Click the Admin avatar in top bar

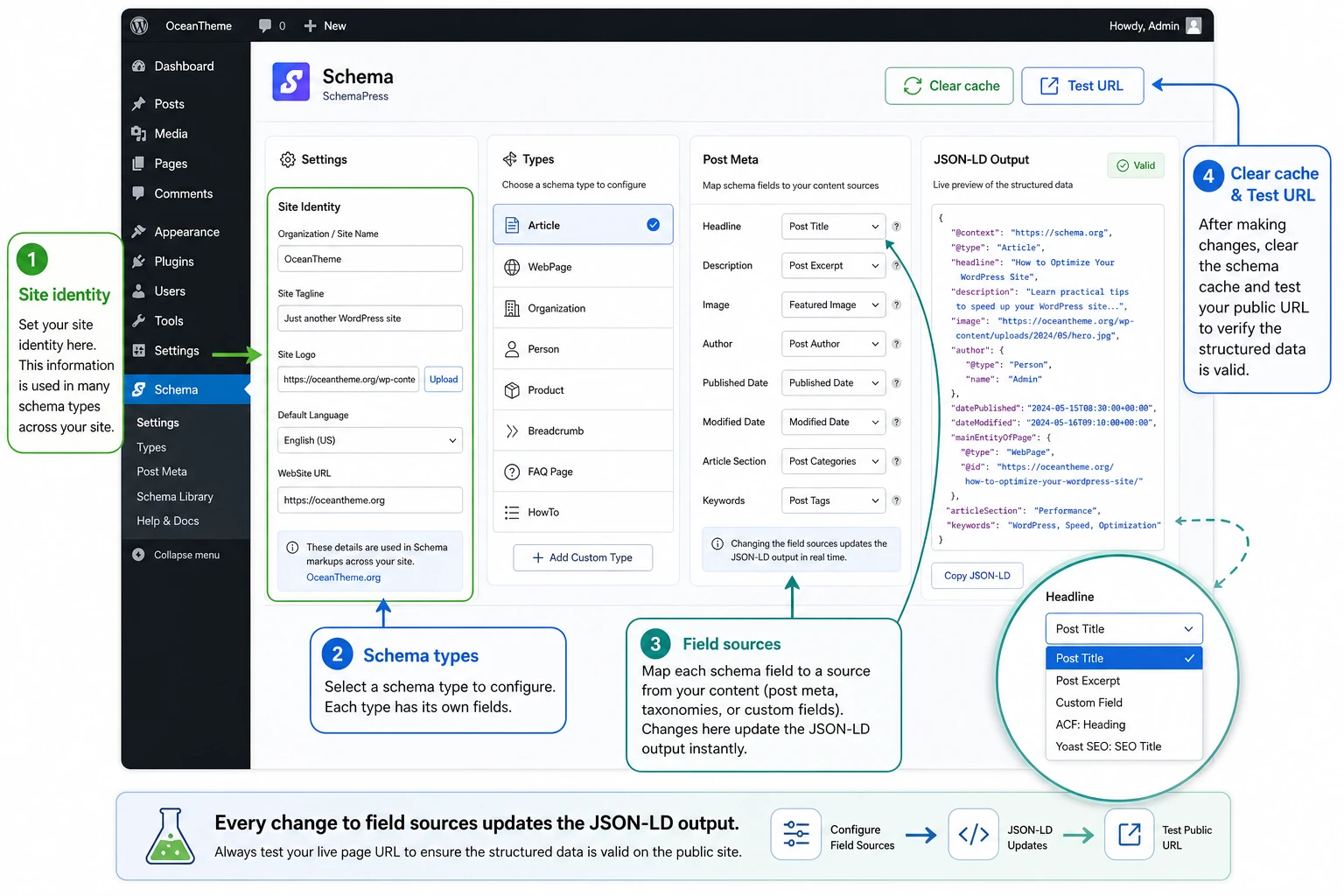[1193, 26]
